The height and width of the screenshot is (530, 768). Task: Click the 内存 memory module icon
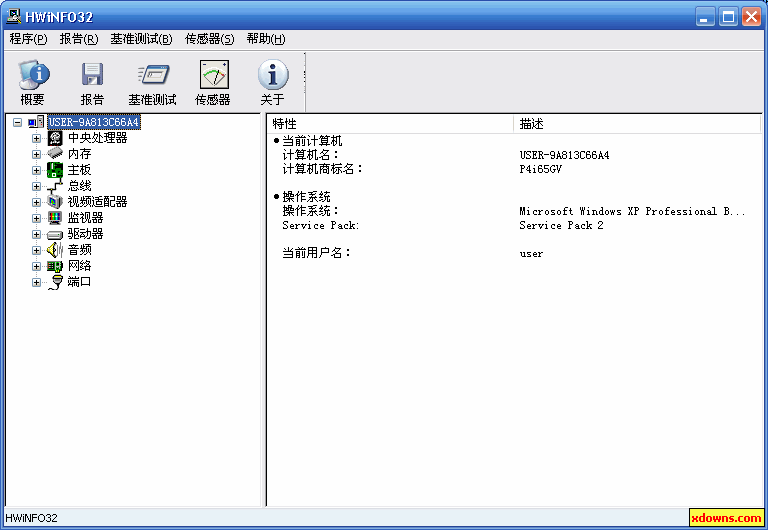coord(55,154)
